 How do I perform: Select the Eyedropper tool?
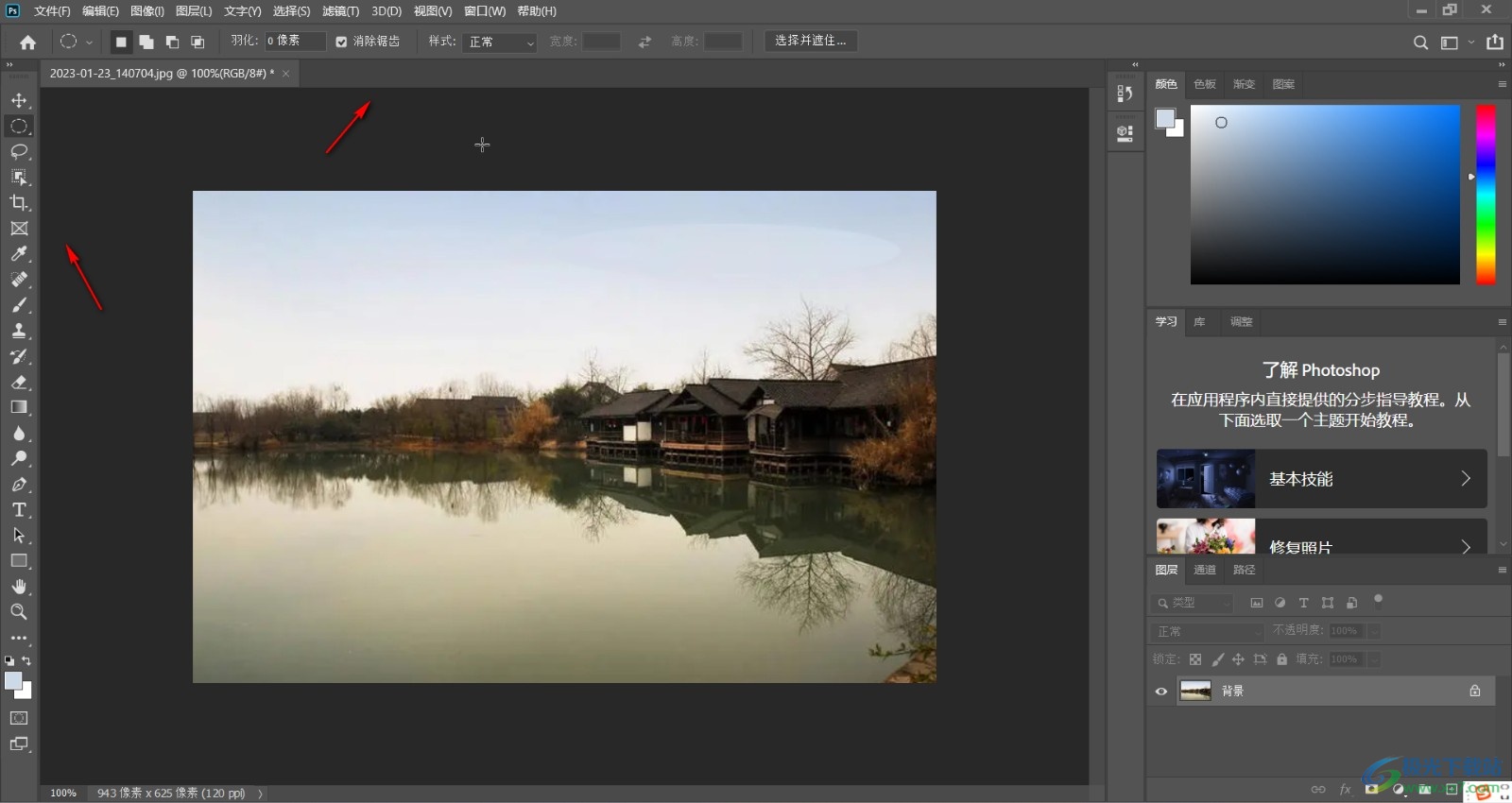(19, 253)
